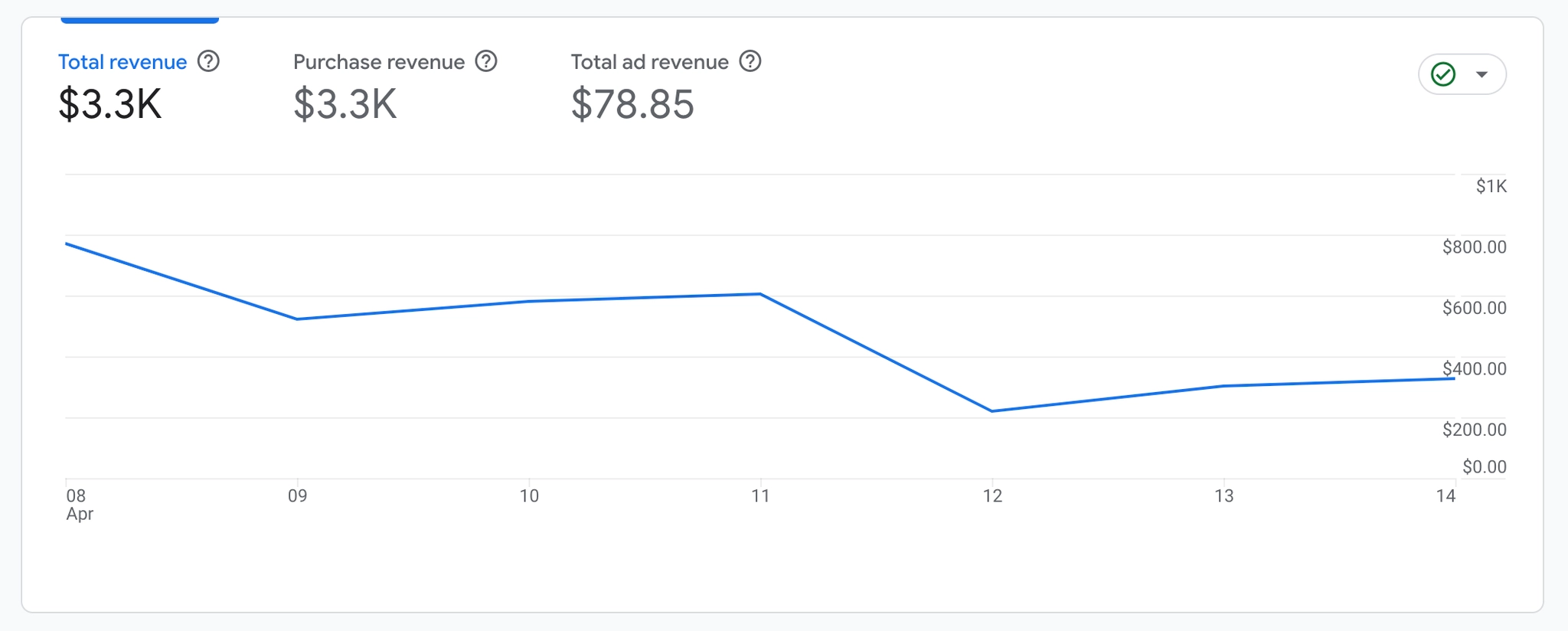
Task: Click the Purchase revenue $3.3K figure
Action: tap(345, 104)
